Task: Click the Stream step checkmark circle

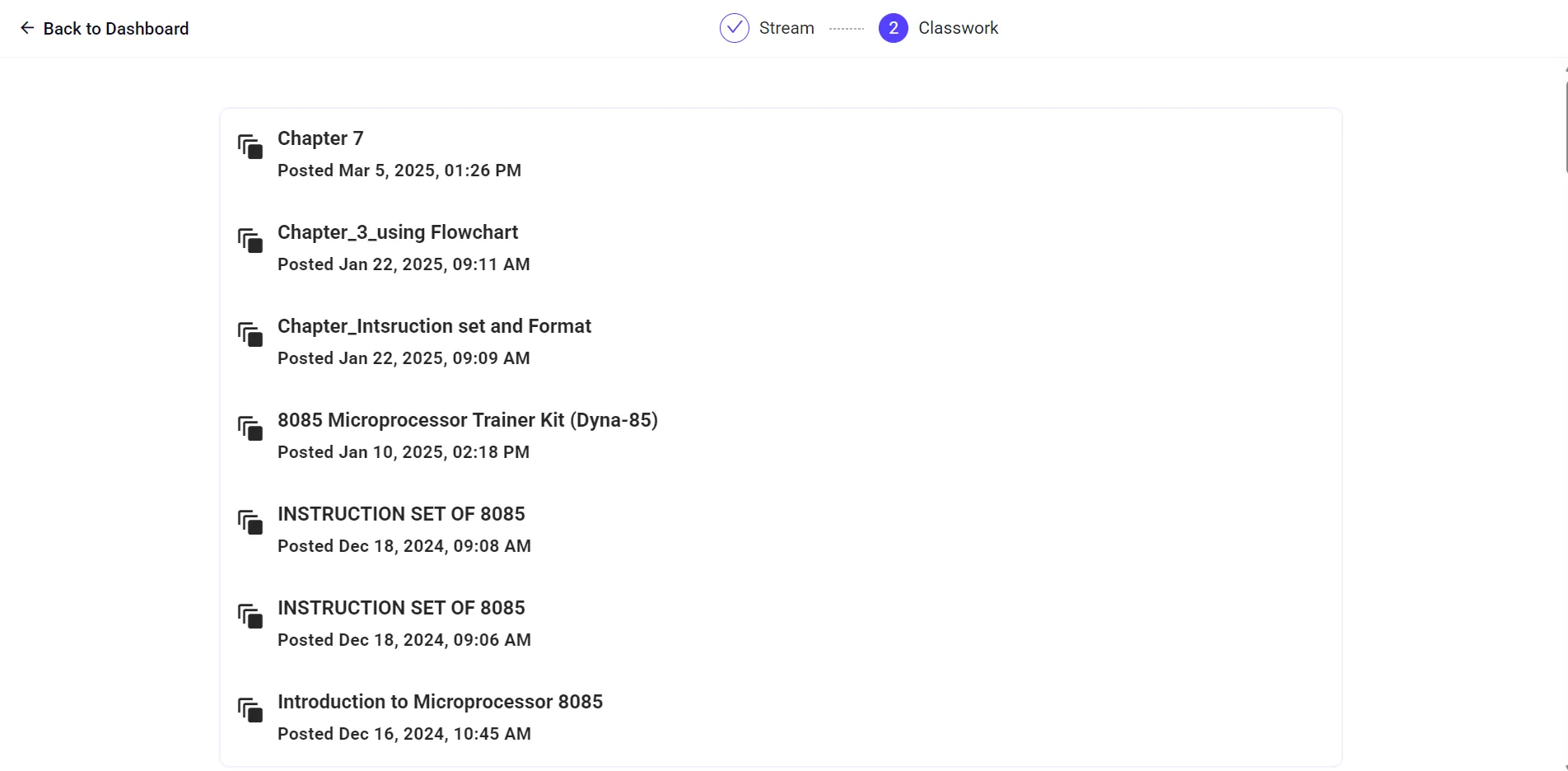Action: pyautogui.click(x=734, y=28)
